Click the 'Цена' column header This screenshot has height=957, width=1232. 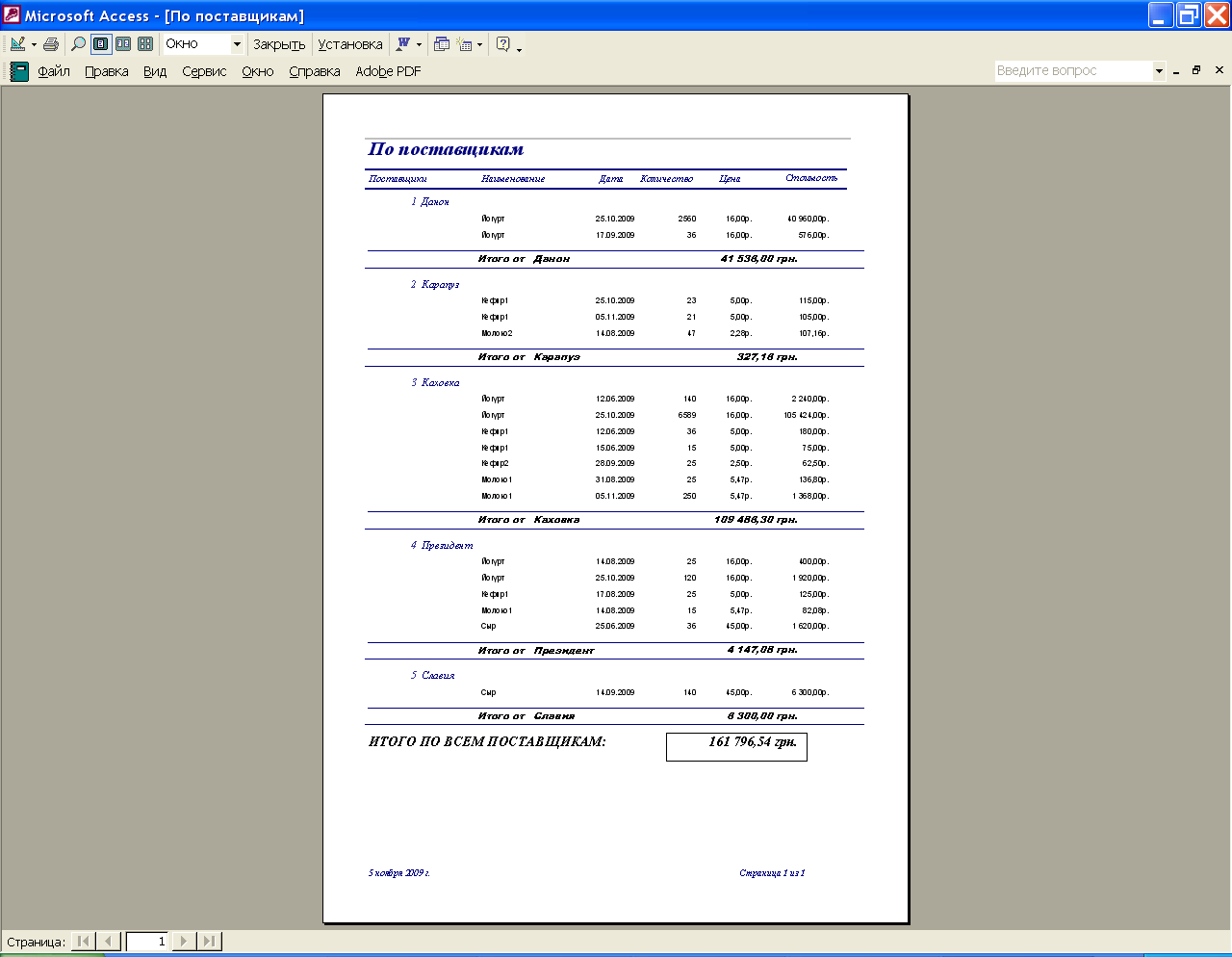coord(730,179)
